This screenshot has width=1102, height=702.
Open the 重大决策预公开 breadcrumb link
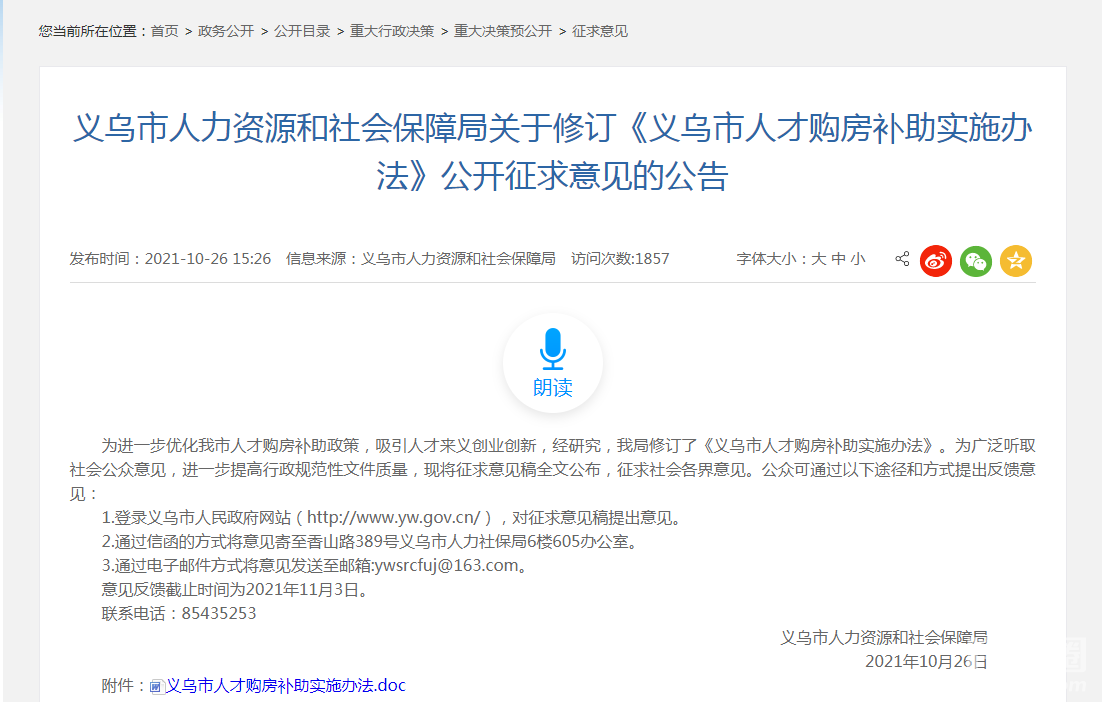[x=503, y=31]
